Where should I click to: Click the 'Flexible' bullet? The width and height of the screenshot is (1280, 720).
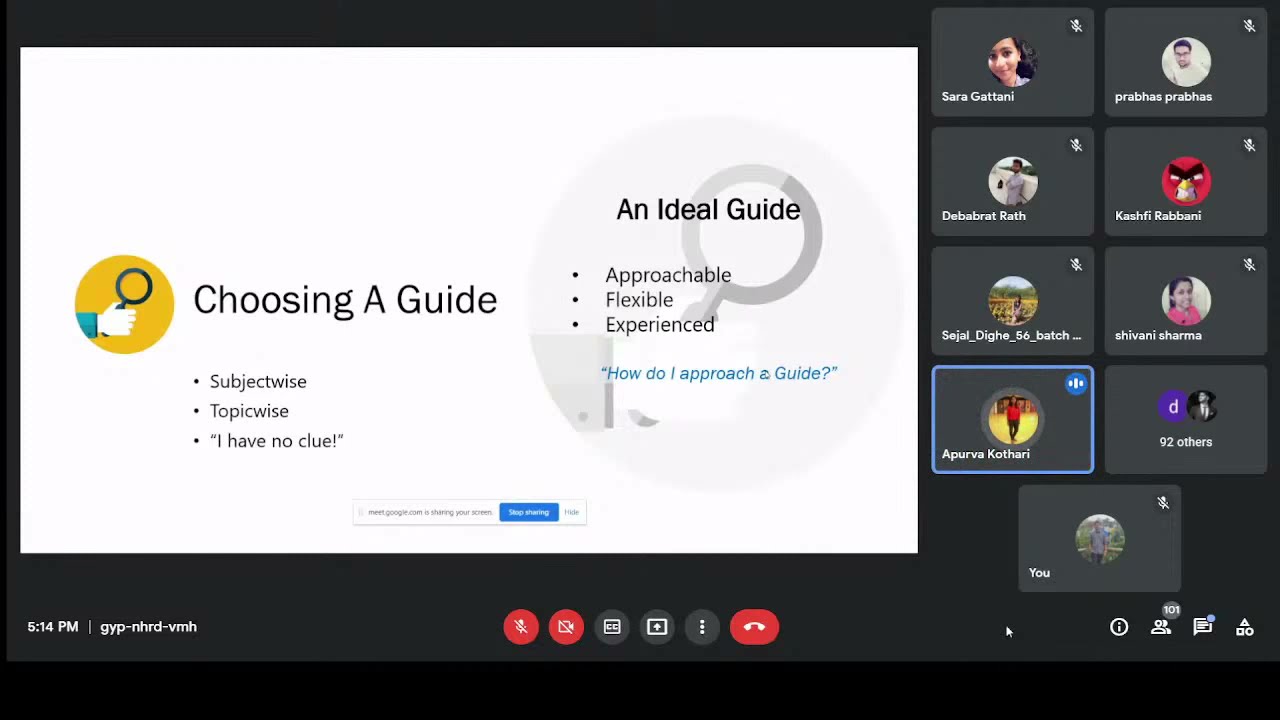click(x=639, y=300)
